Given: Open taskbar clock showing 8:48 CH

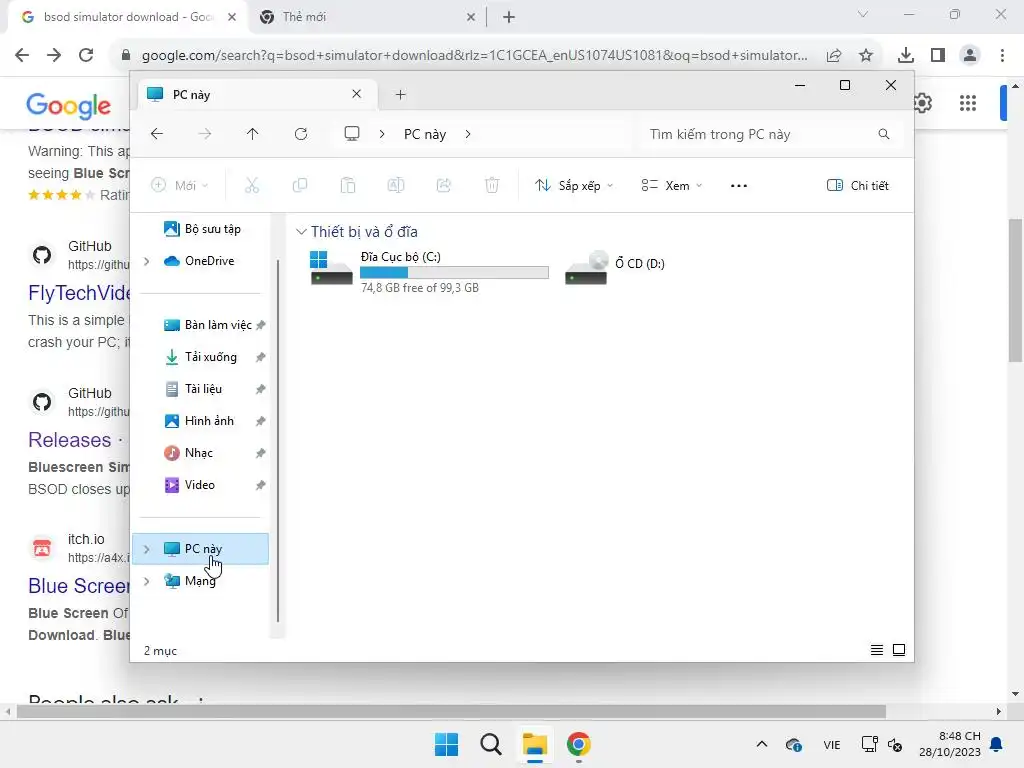Looking at the screenshot, I should (x=950, y=744).
